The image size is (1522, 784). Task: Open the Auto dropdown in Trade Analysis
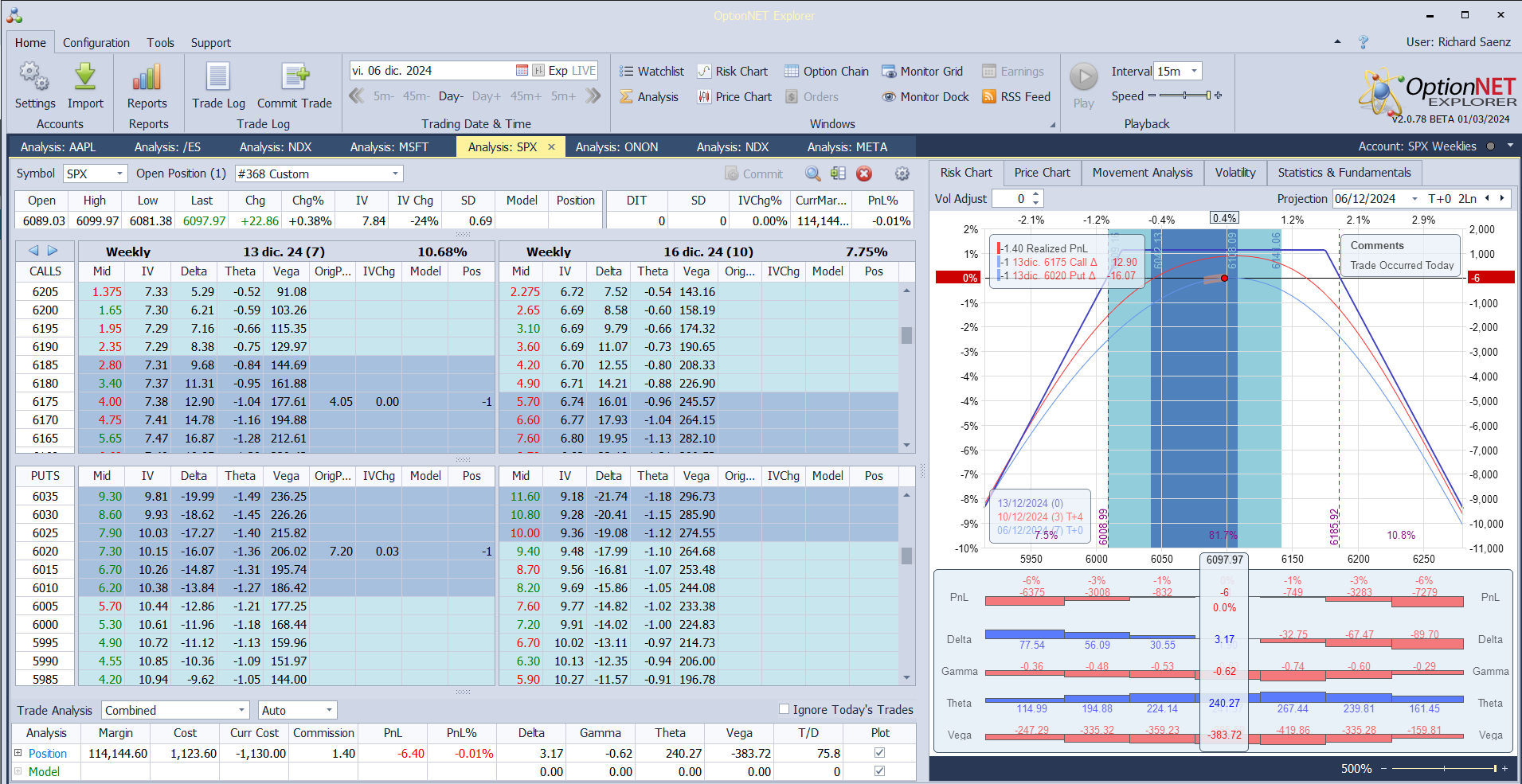pyautogui.click(x=329, y=710)
